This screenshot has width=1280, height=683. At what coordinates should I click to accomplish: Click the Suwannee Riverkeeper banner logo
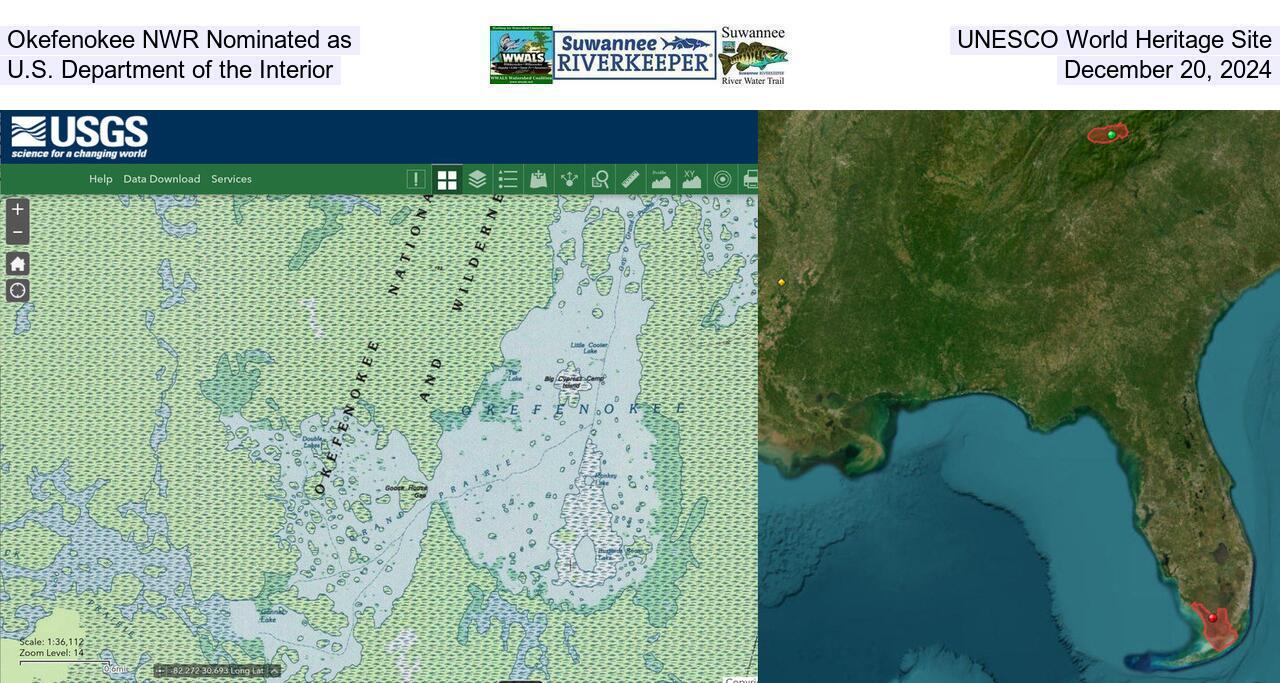click(635, 55)
